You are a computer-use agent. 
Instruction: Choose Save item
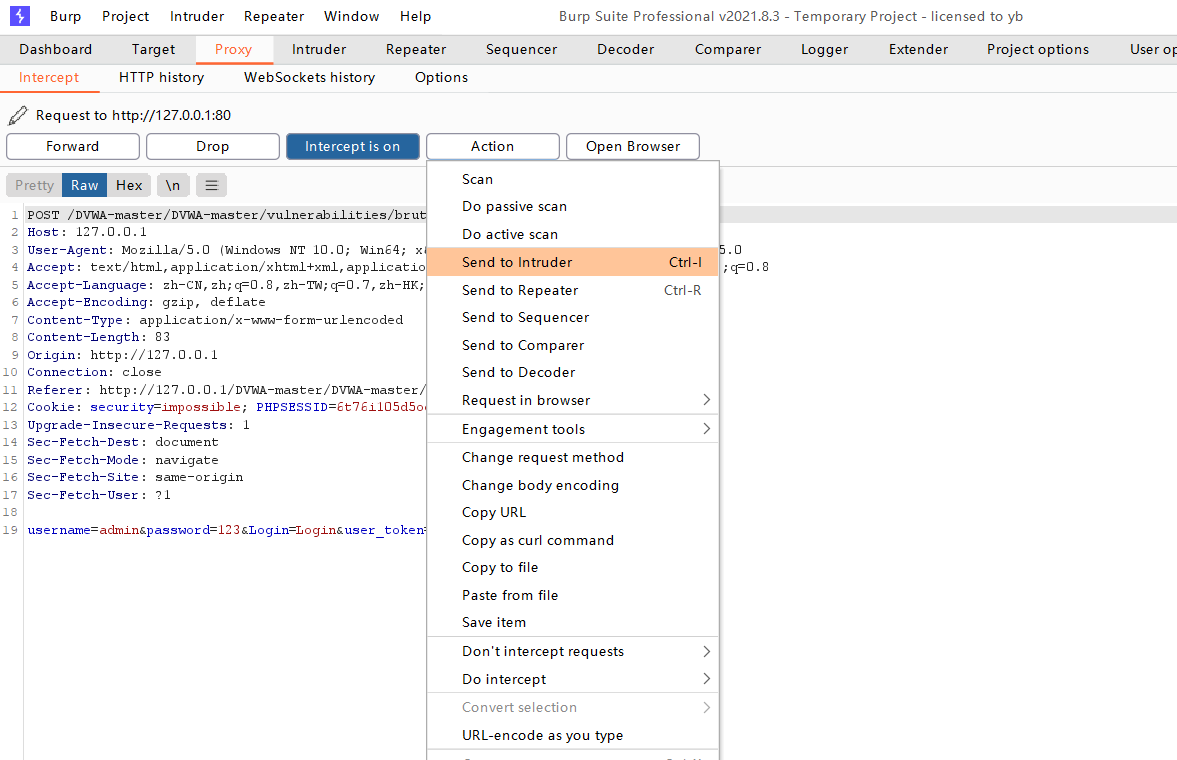click(x=573, y=623)
